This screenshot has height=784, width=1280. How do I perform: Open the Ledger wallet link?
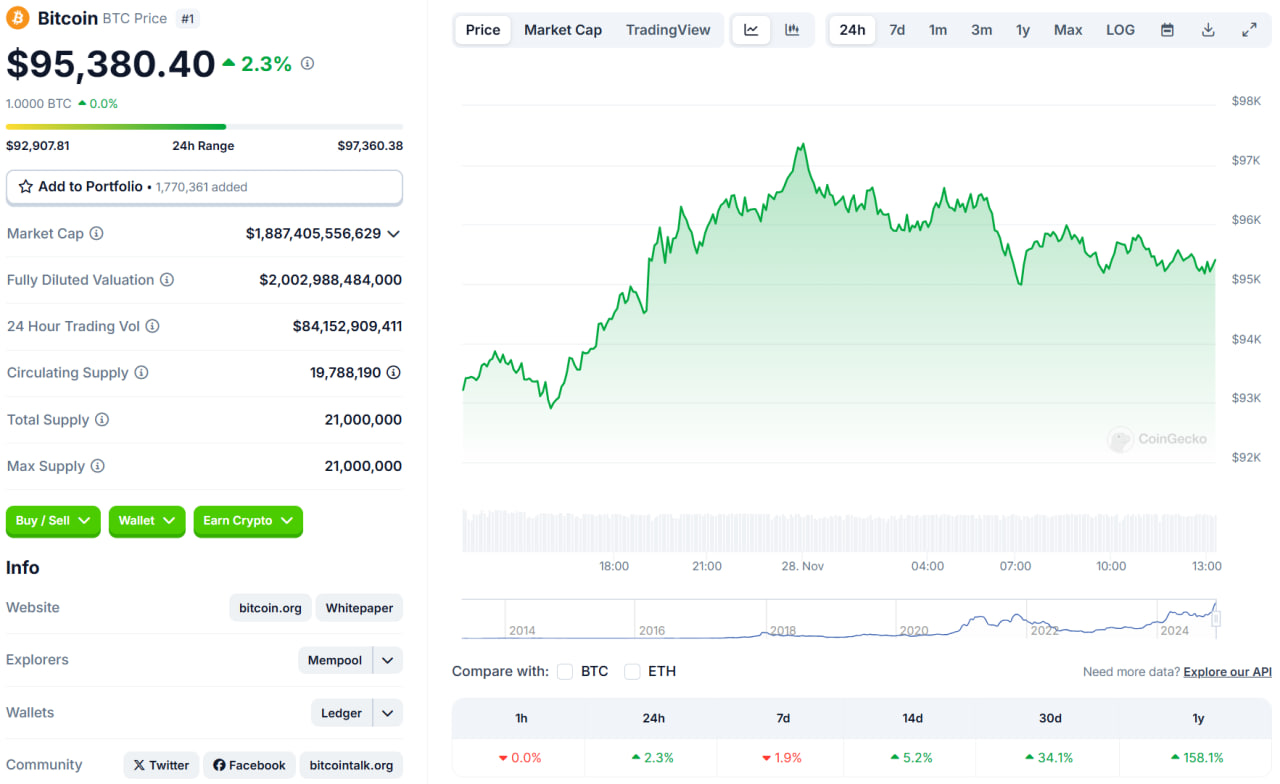(341, 713)
